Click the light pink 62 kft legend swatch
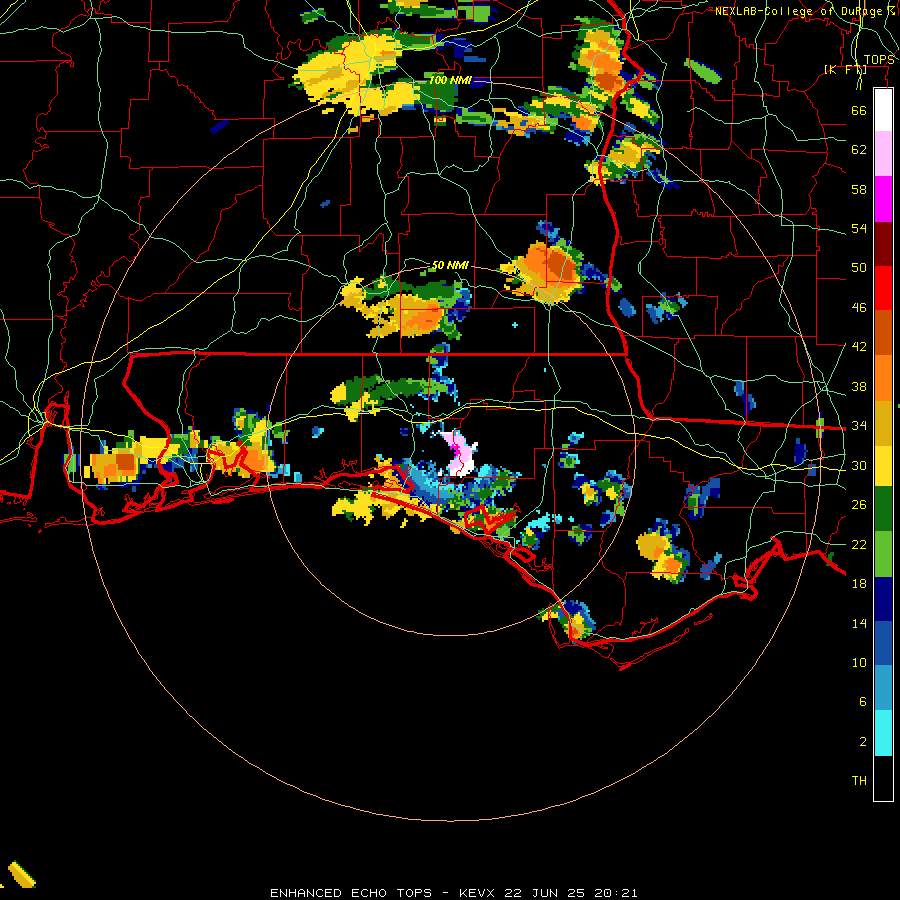 click(883, 153)
